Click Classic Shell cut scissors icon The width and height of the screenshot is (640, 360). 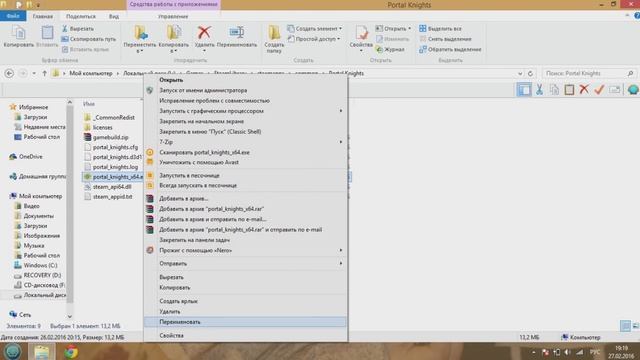click(x=539, y=89)
